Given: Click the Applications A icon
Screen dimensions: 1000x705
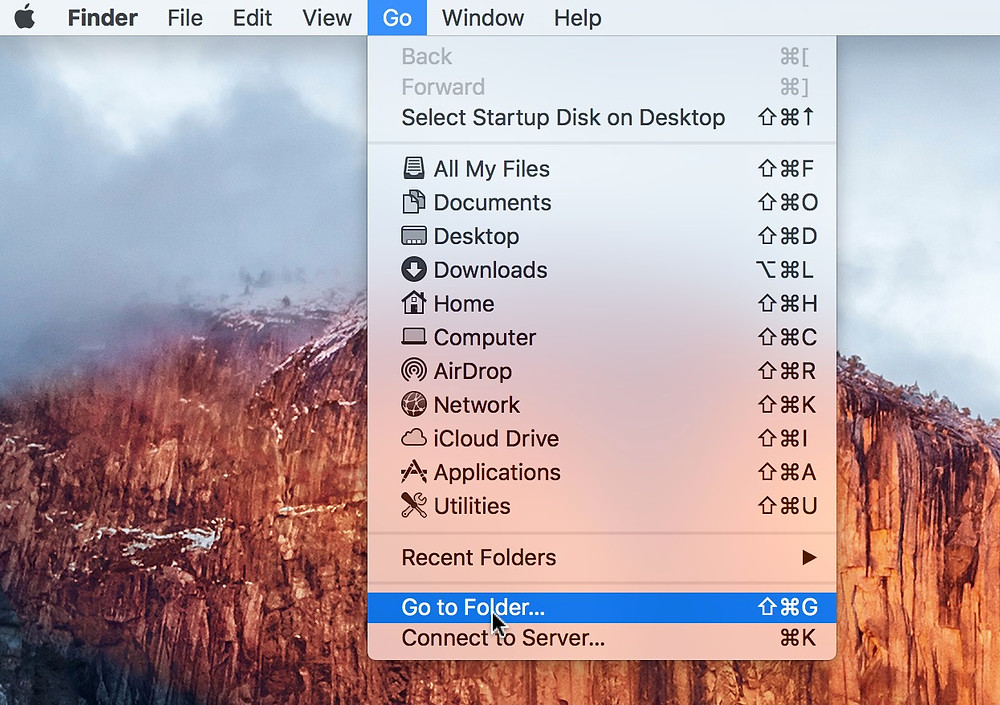Looking at the screenshot, I should tap(414, 472).
